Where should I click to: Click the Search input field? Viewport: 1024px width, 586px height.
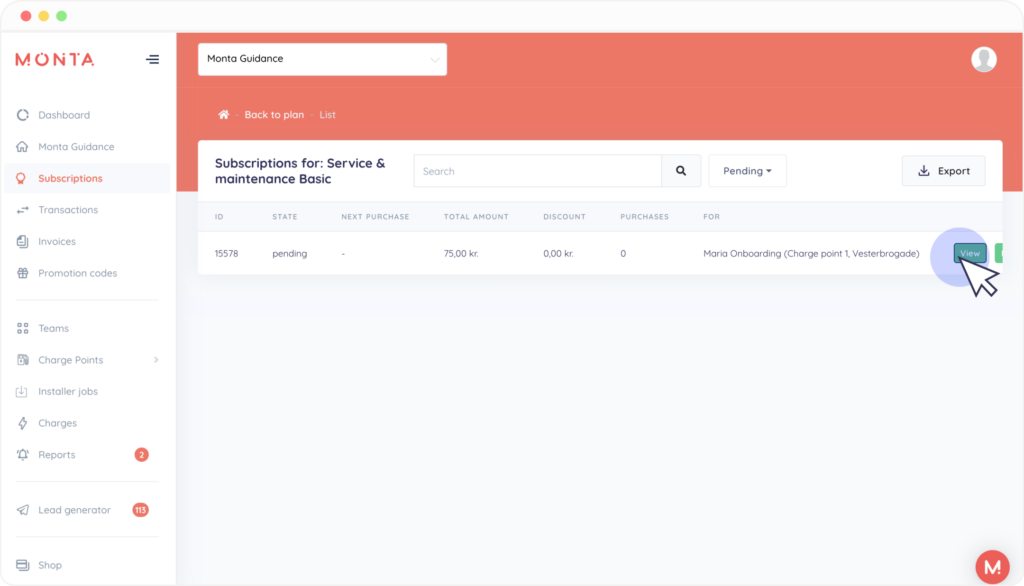(x=537, y=171)
